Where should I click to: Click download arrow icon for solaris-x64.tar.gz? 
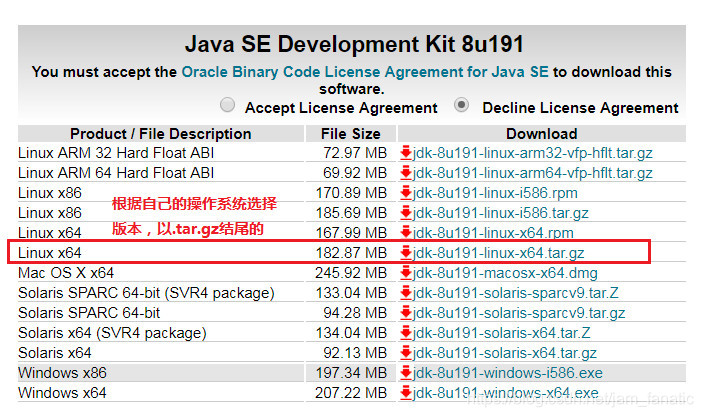pos(406,353)
